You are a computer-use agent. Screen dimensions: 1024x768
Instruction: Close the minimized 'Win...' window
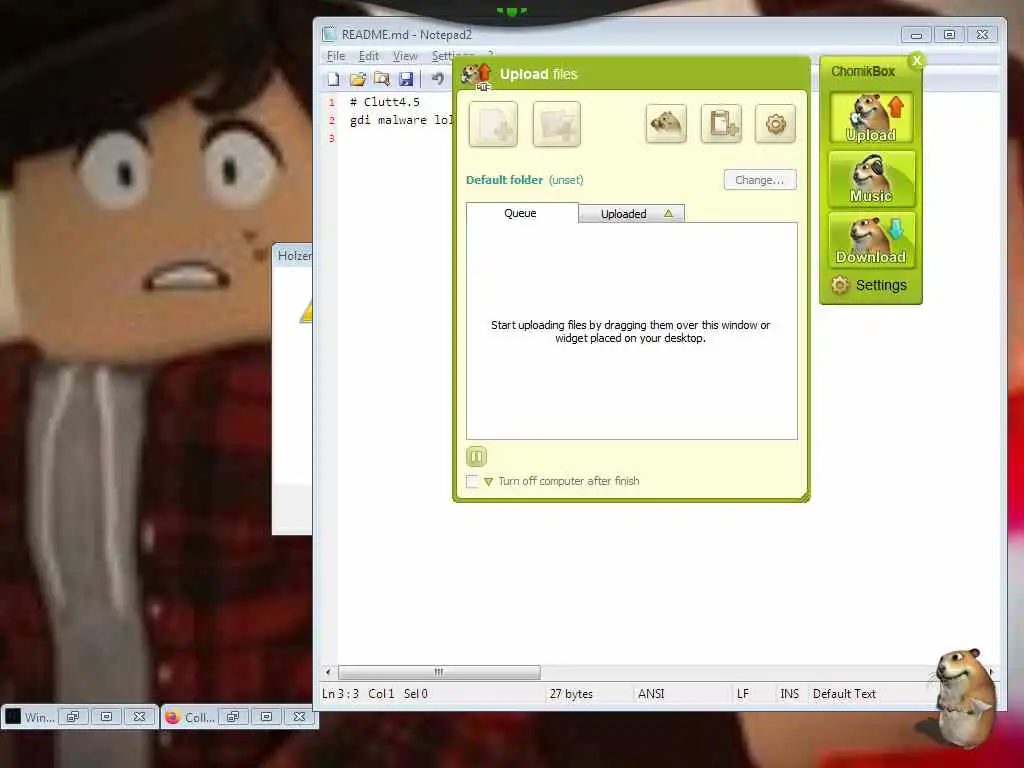[139, 716]
